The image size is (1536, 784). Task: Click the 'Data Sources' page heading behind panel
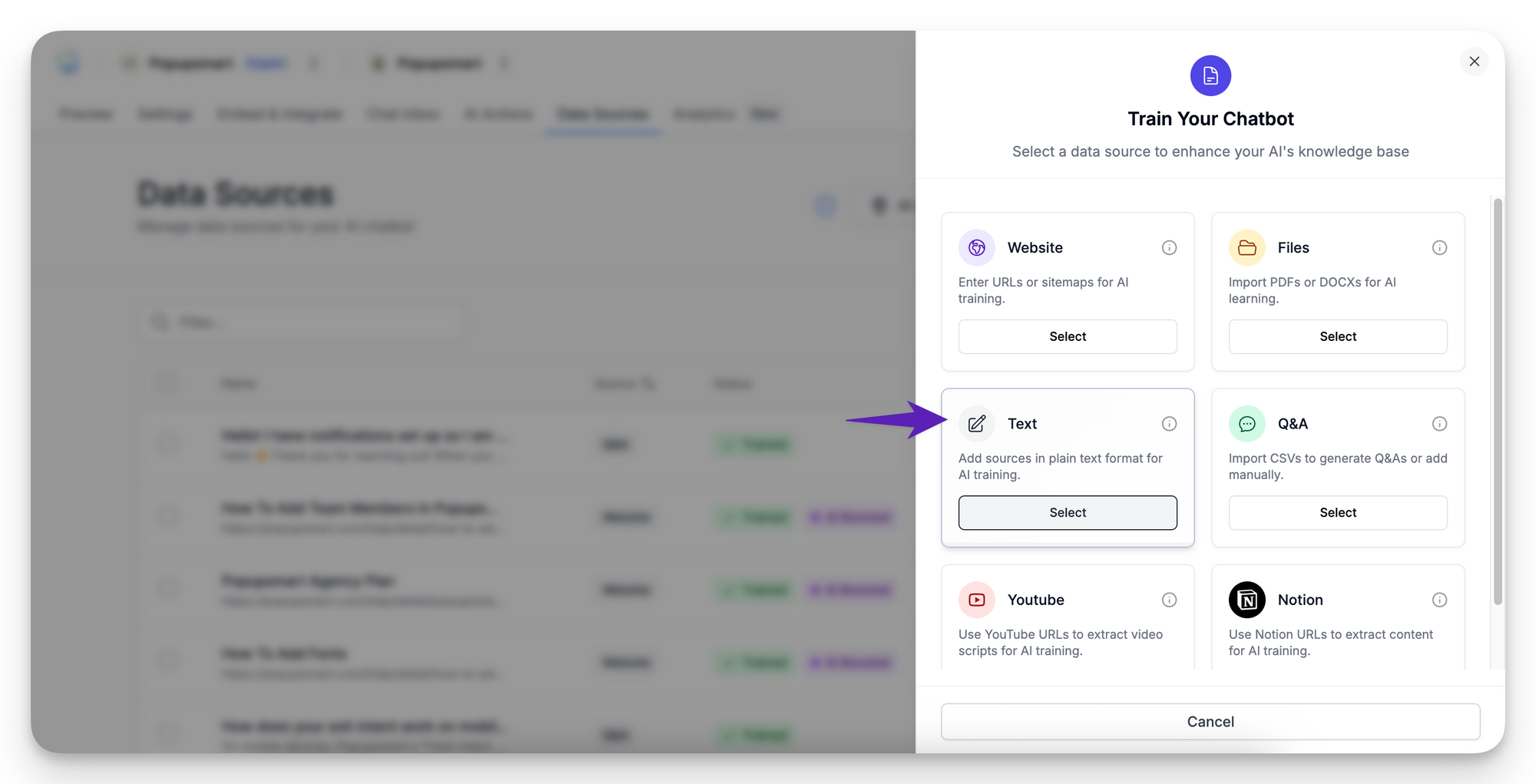236,194
